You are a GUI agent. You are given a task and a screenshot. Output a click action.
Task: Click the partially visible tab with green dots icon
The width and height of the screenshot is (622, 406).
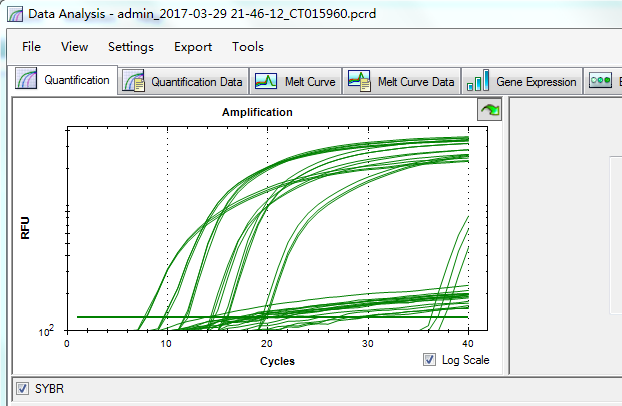(603, 82)
